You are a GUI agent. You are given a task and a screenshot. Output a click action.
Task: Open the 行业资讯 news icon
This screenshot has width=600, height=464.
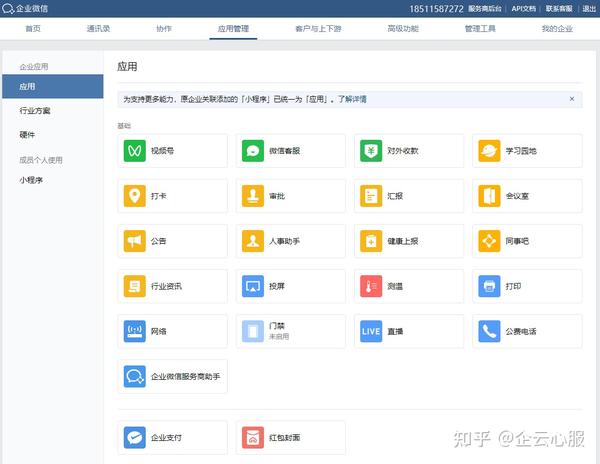(x=134, y=286)
